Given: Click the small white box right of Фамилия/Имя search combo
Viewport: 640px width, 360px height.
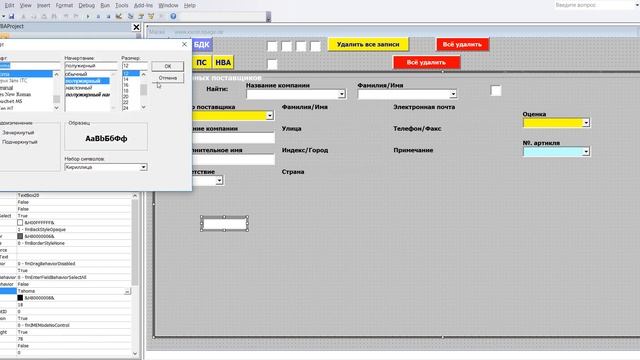Looking at the screenshot, I should point(496,91).
